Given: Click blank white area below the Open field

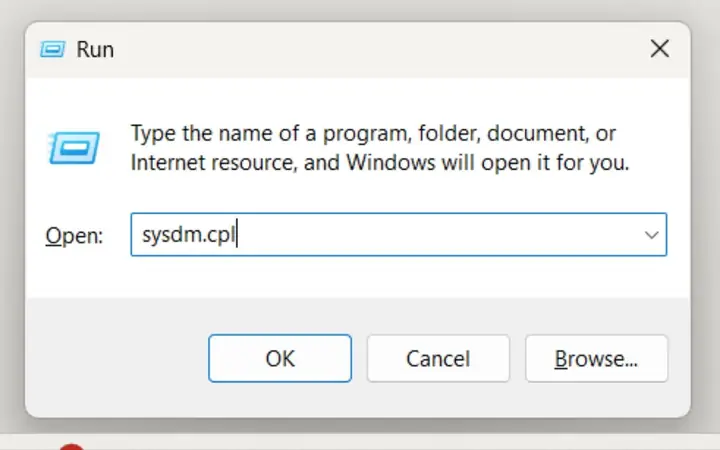Looking at the screenshot, I should [x=358, y=277].
